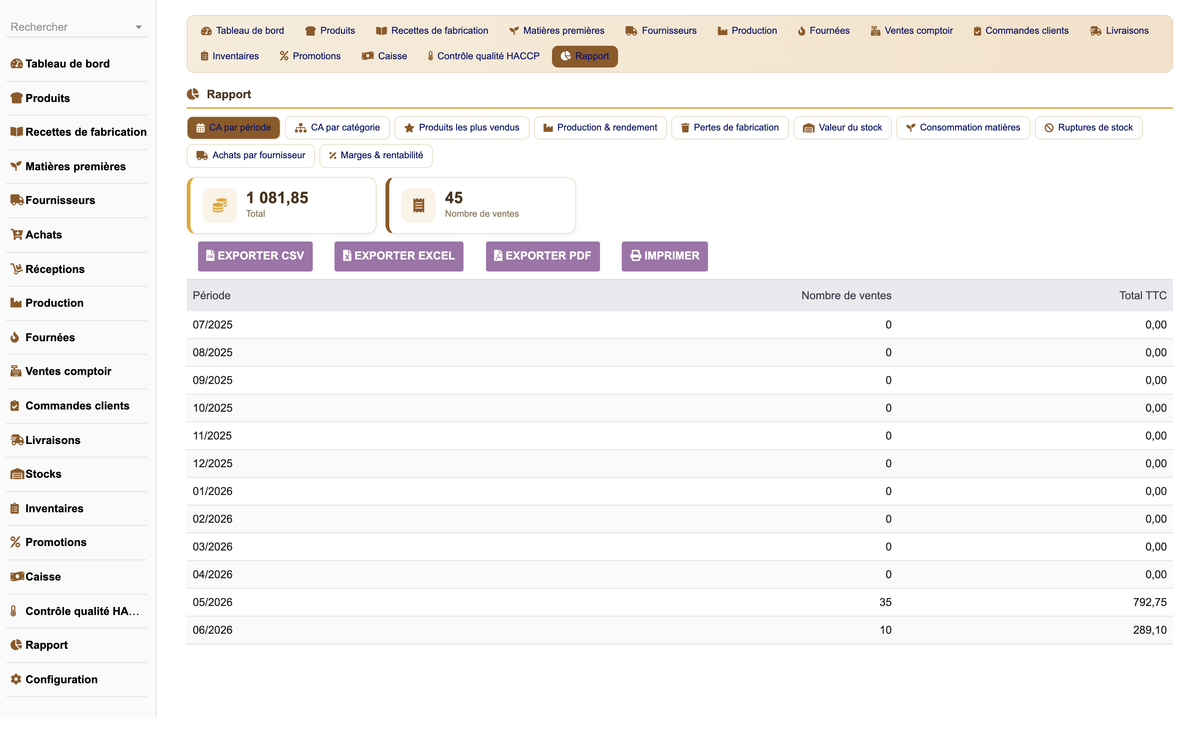Switch to Pertes de fabrication report
Screen dimensions: 1200x741
tap(729, 128)
